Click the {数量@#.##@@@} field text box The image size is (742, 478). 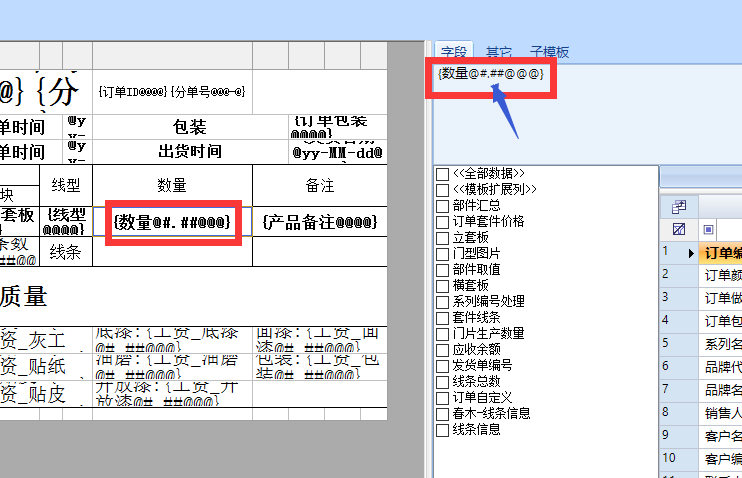tap(490, 74)
